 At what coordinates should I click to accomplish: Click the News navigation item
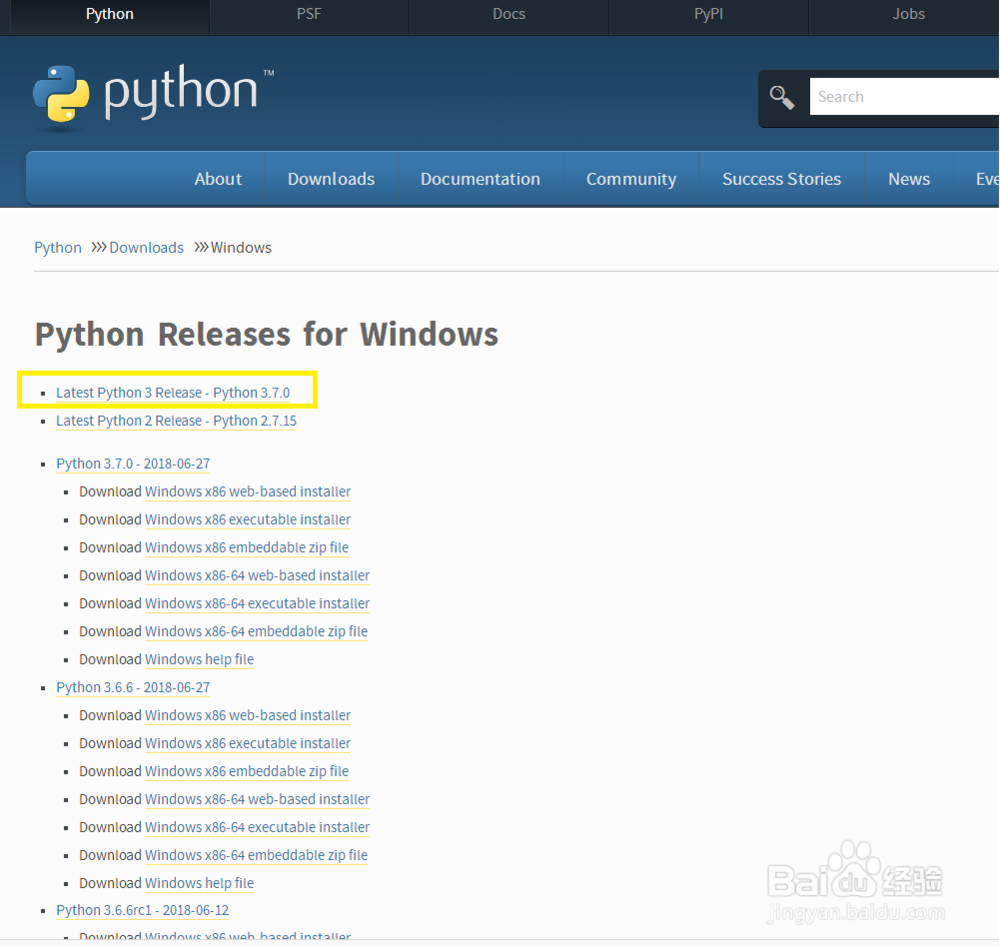[x=909, y=179]
